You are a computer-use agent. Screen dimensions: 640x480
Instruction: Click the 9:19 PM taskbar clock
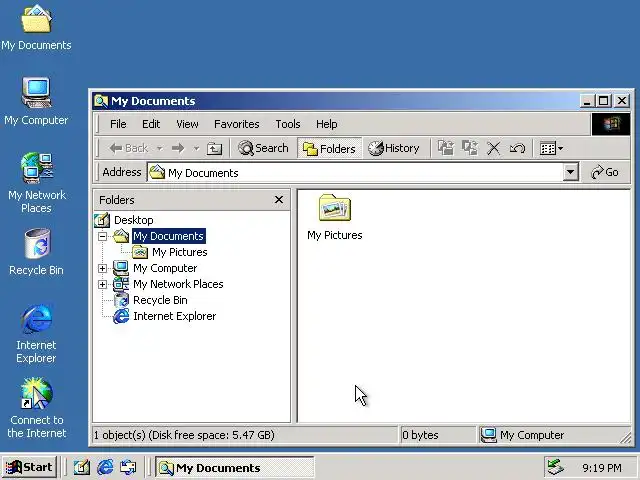pyautogui.click(x=602, y=468)
